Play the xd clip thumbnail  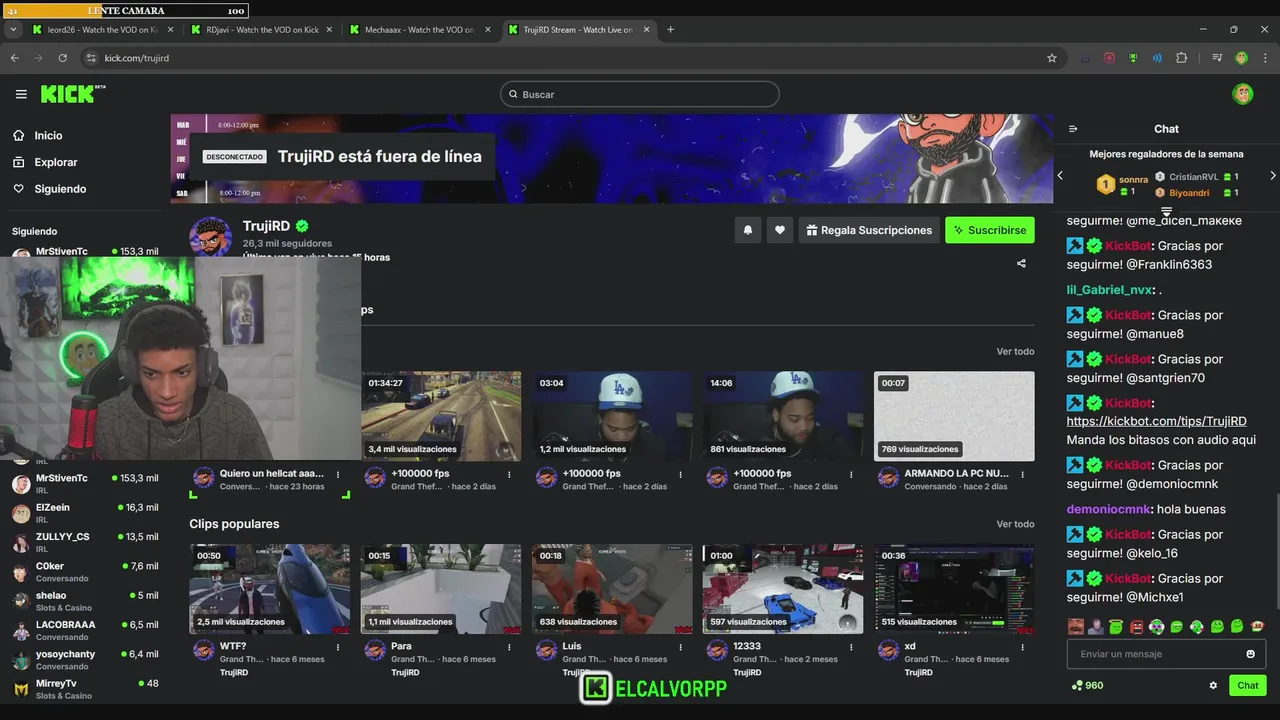point(954,589)
